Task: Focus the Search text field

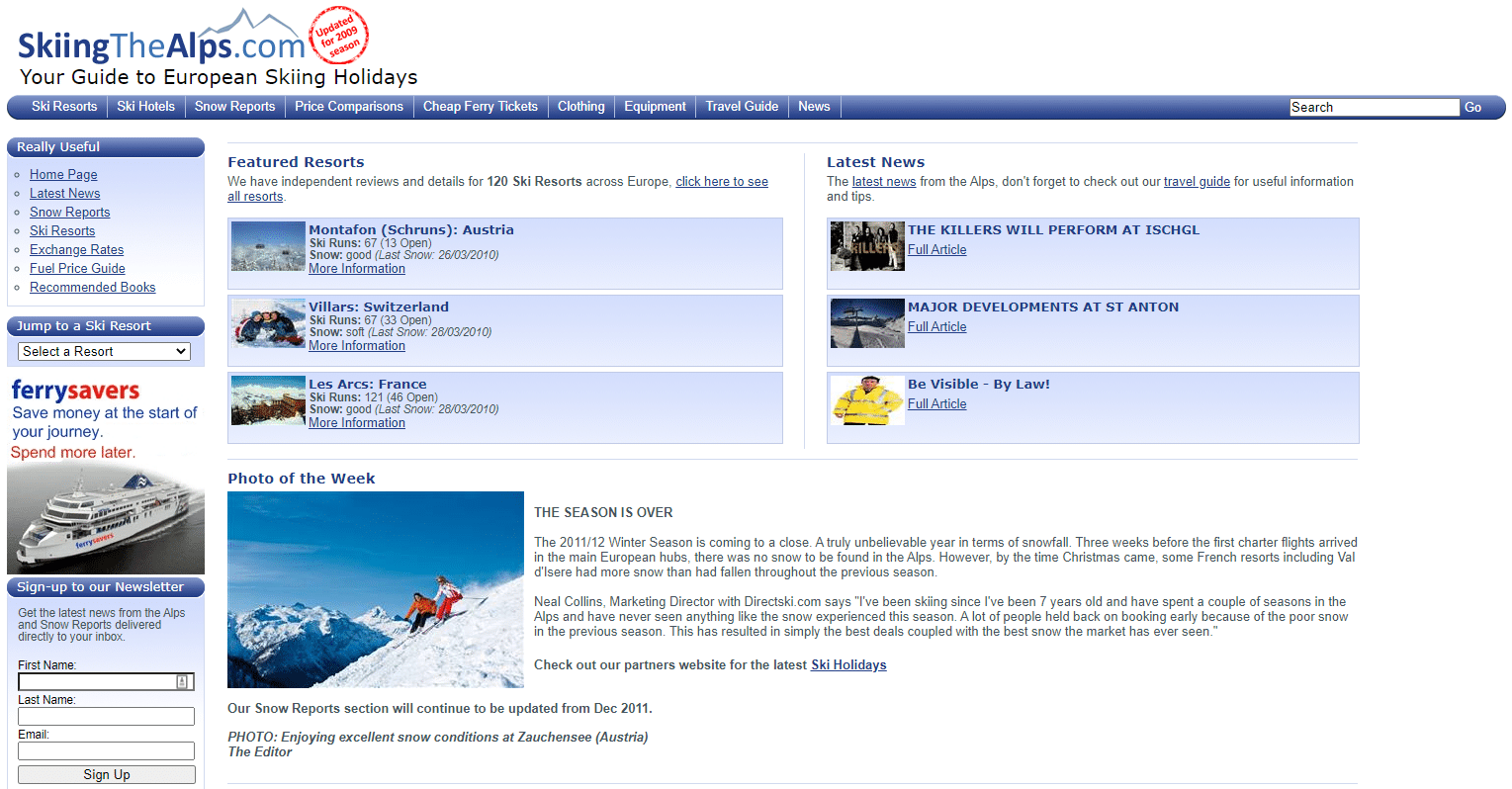Action: pos(1373,107)
